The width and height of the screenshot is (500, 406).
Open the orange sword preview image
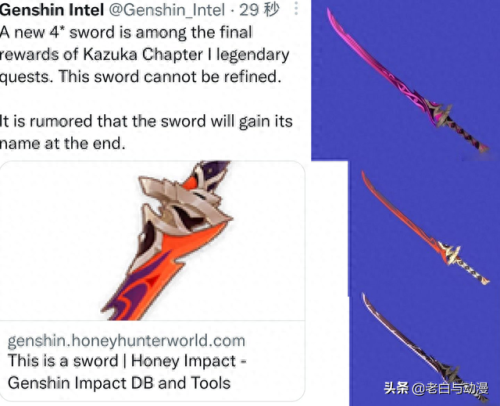(152, 241)
